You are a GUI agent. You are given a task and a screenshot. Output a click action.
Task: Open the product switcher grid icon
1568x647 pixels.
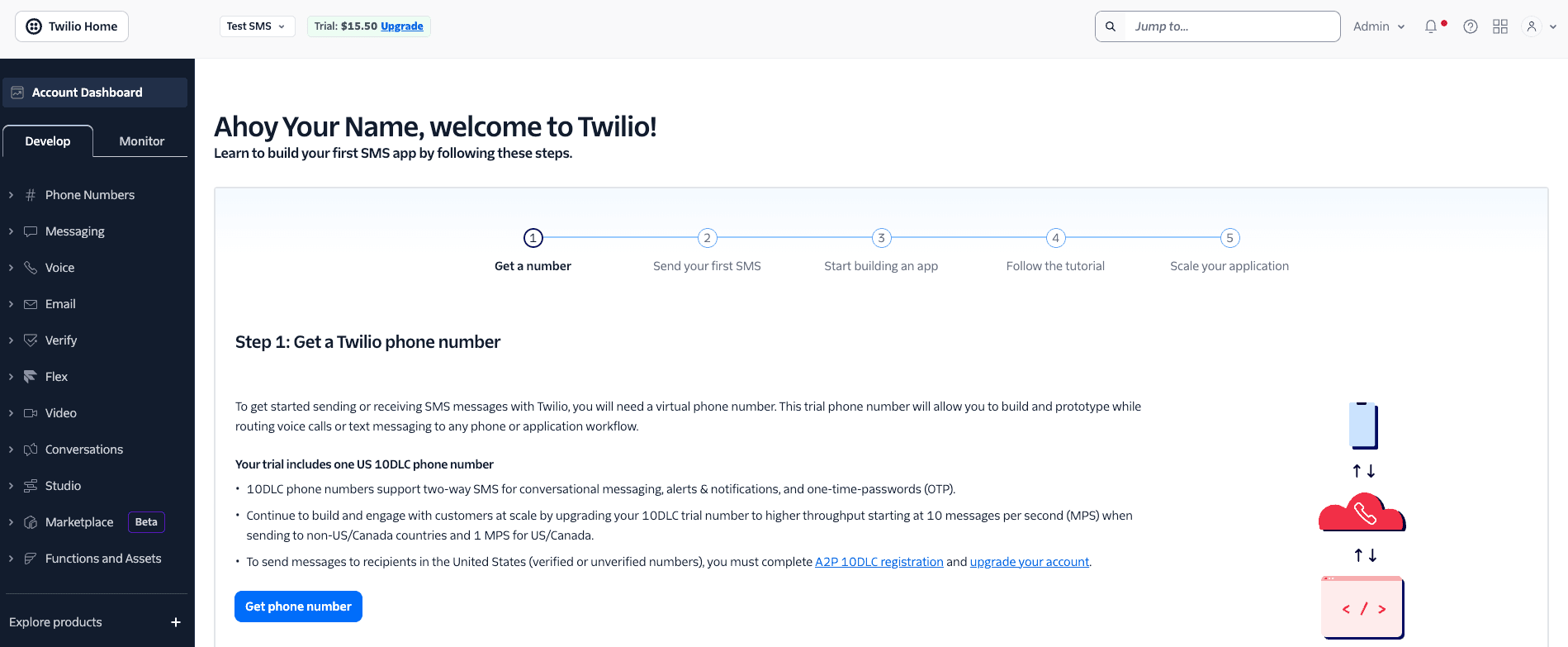pyautogui.click(x=1499, y=26)
